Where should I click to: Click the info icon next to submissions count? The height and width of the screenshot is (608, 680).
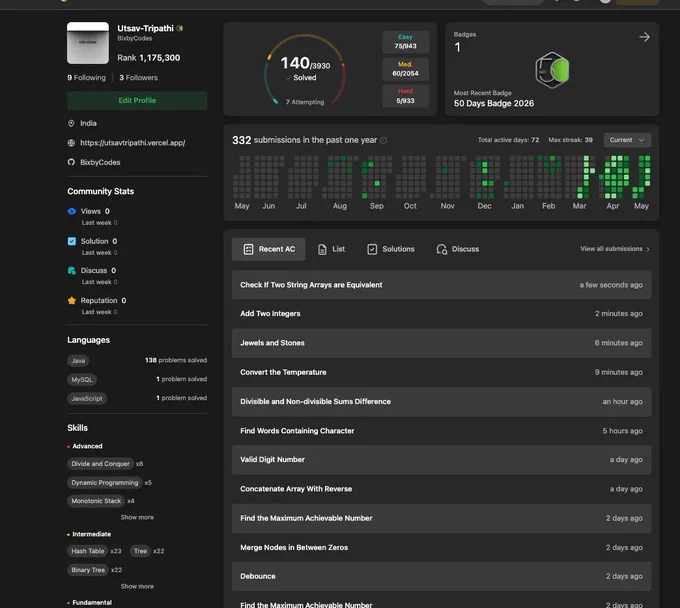pyautogui.click(x=383, y=141)
